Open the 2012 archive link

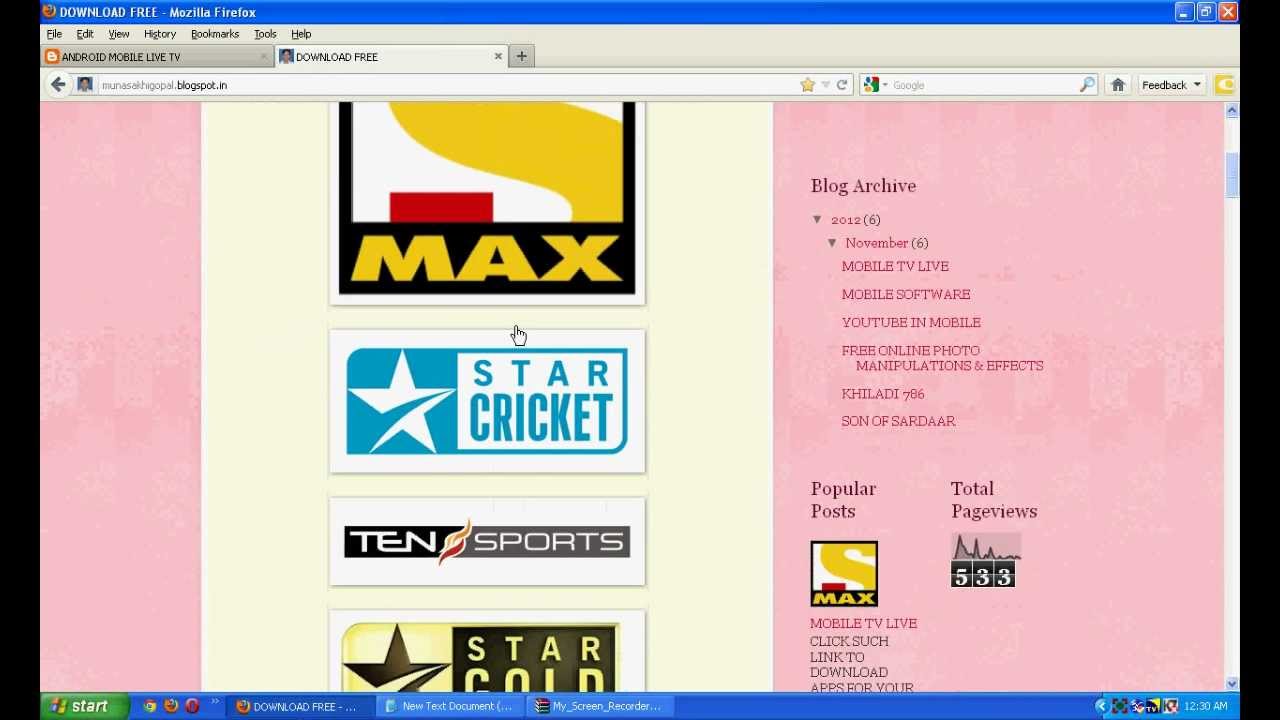click(845, 220)
